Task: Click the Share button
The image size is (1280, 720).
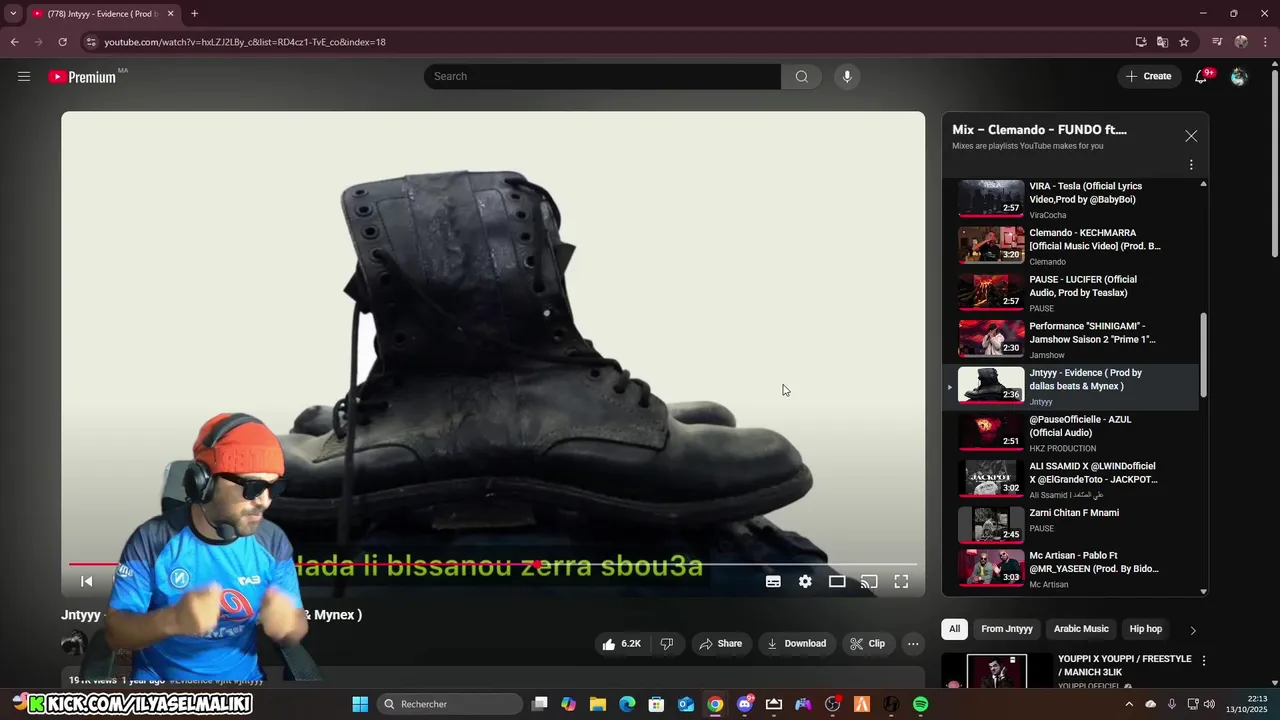Action: [x=720, y=644]
